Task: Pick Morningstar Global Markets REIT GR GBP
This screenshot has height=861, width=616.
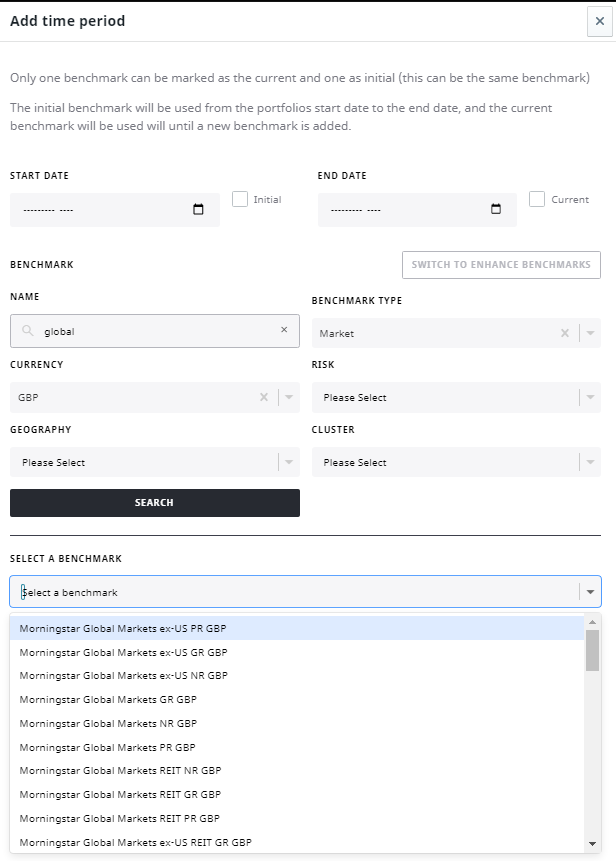Action: coord(296,795)
